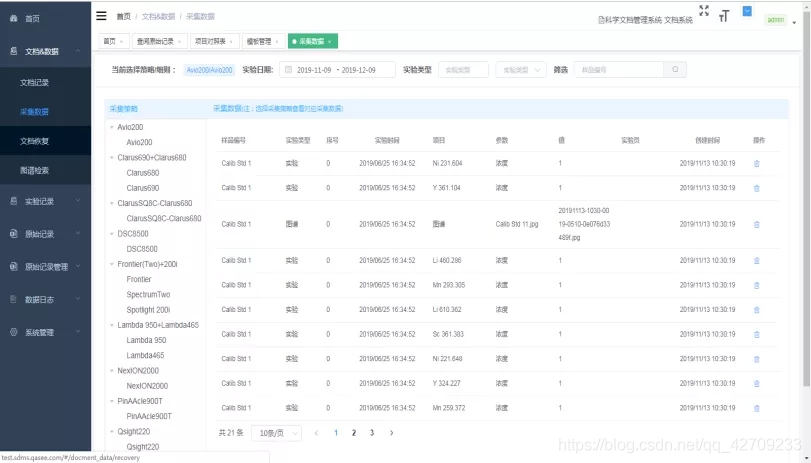Image resolution: width=811 pixels, height=463 pixels.
Task: Delete the Ni 231.604 row
Action: click(757, 163)
